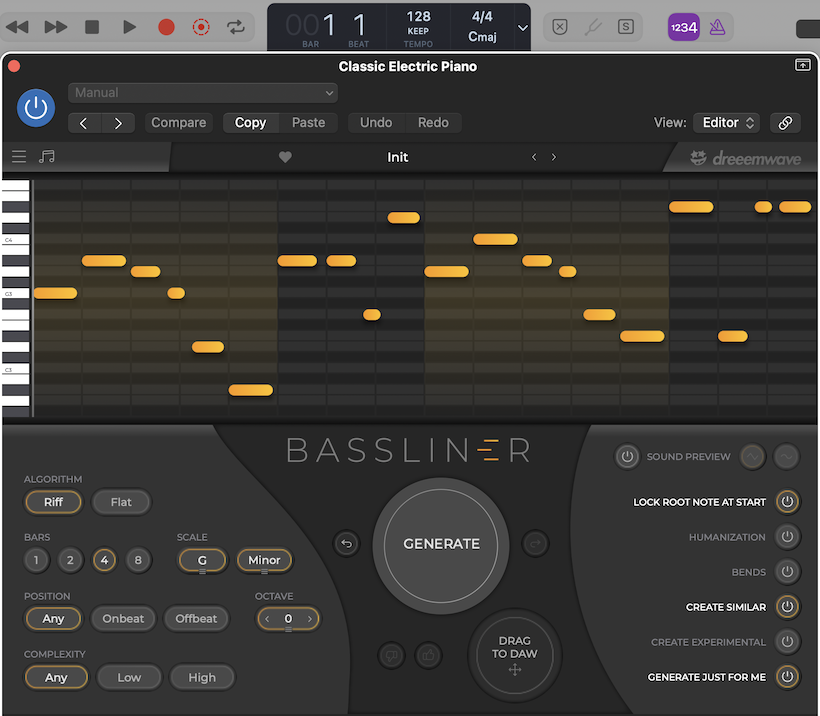Toggle Lock Root Note At Start

point(787,502)
